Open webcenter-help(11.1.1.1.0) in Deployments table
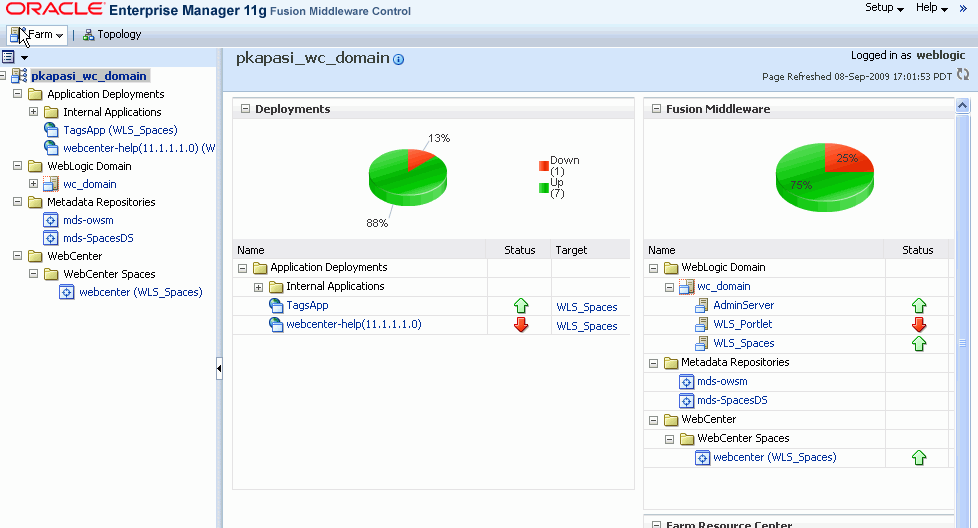This screenshot has height=528, width=978. tap(354, 325)
